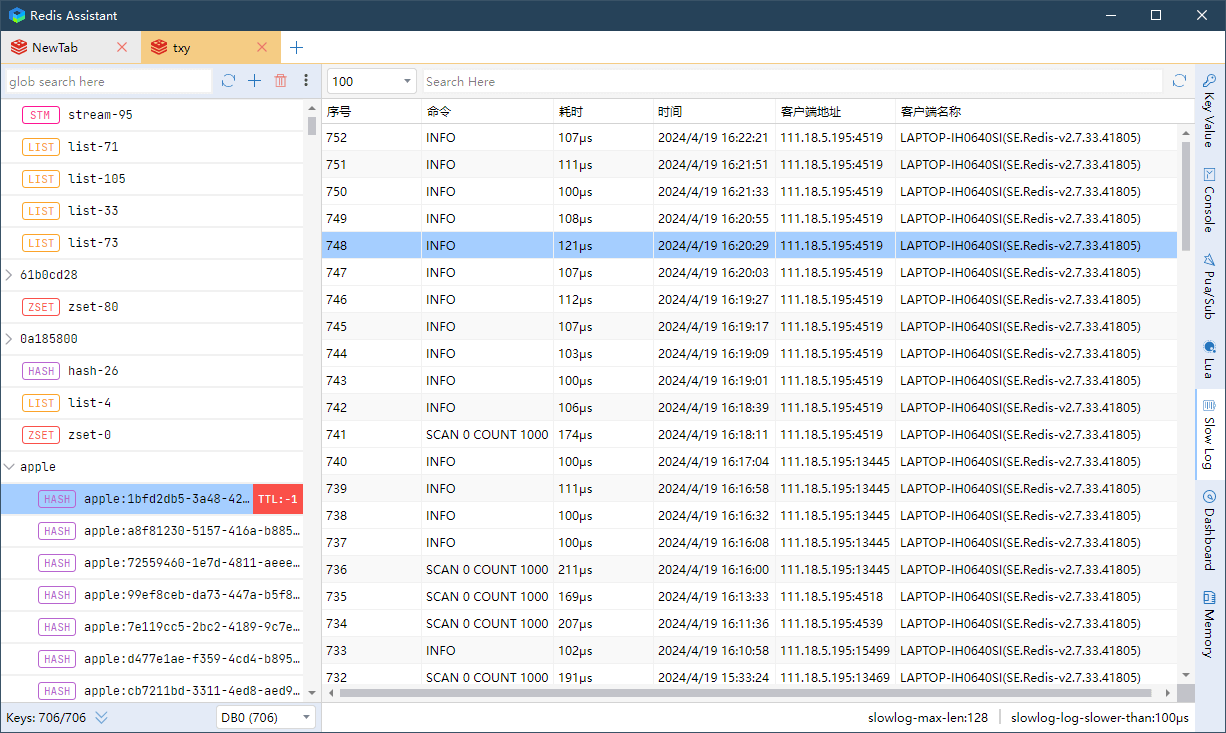Close the txy tab

262,47
